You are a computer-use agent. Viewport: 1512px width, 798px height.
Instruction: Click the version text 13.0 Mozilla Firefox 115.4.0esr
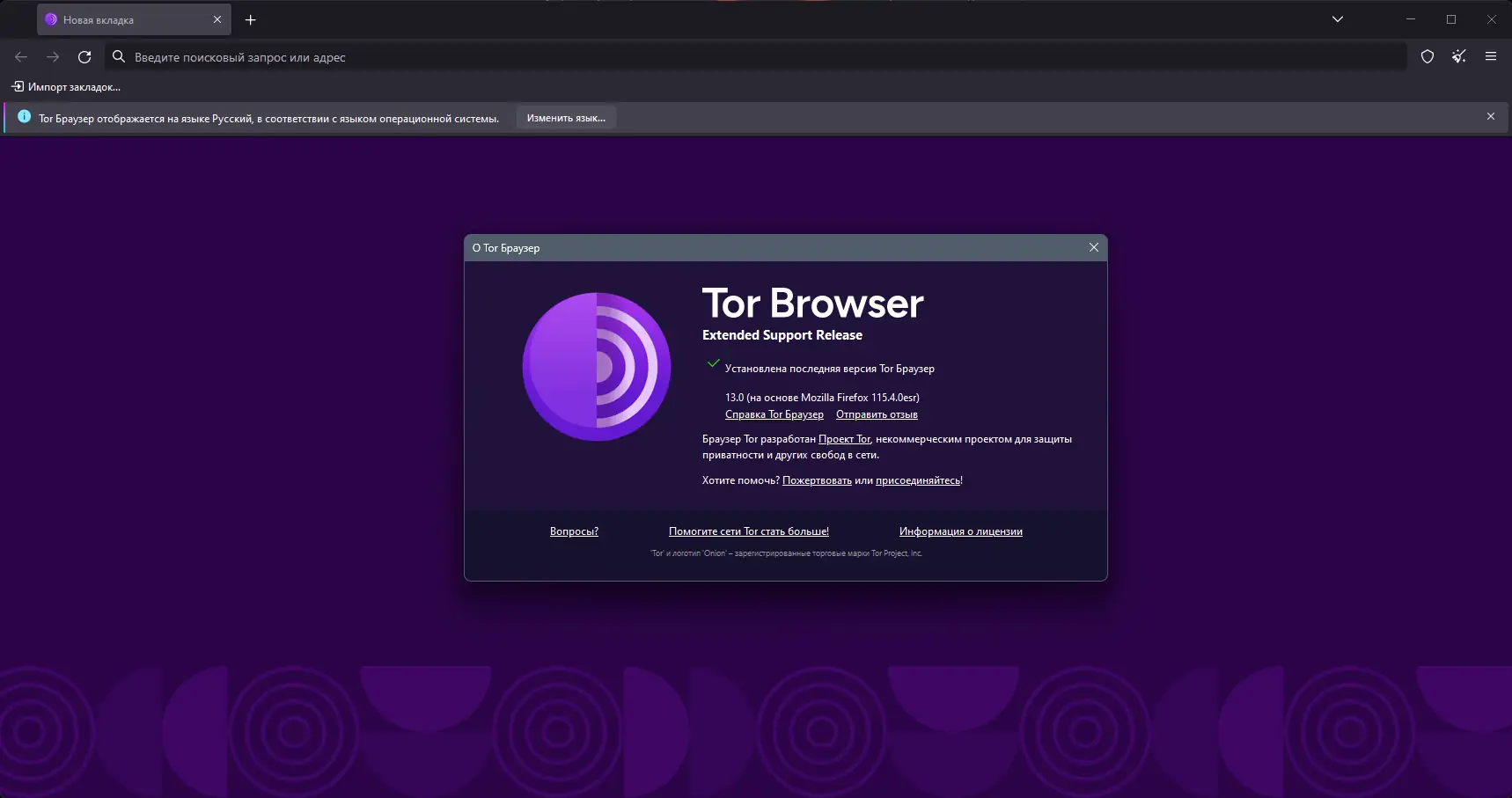(822, 398)
